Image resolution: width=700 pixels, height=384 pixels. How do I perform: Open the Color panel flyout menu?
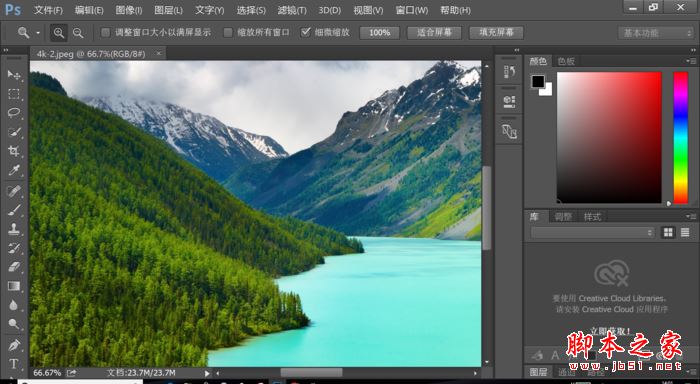pos(690,61)
